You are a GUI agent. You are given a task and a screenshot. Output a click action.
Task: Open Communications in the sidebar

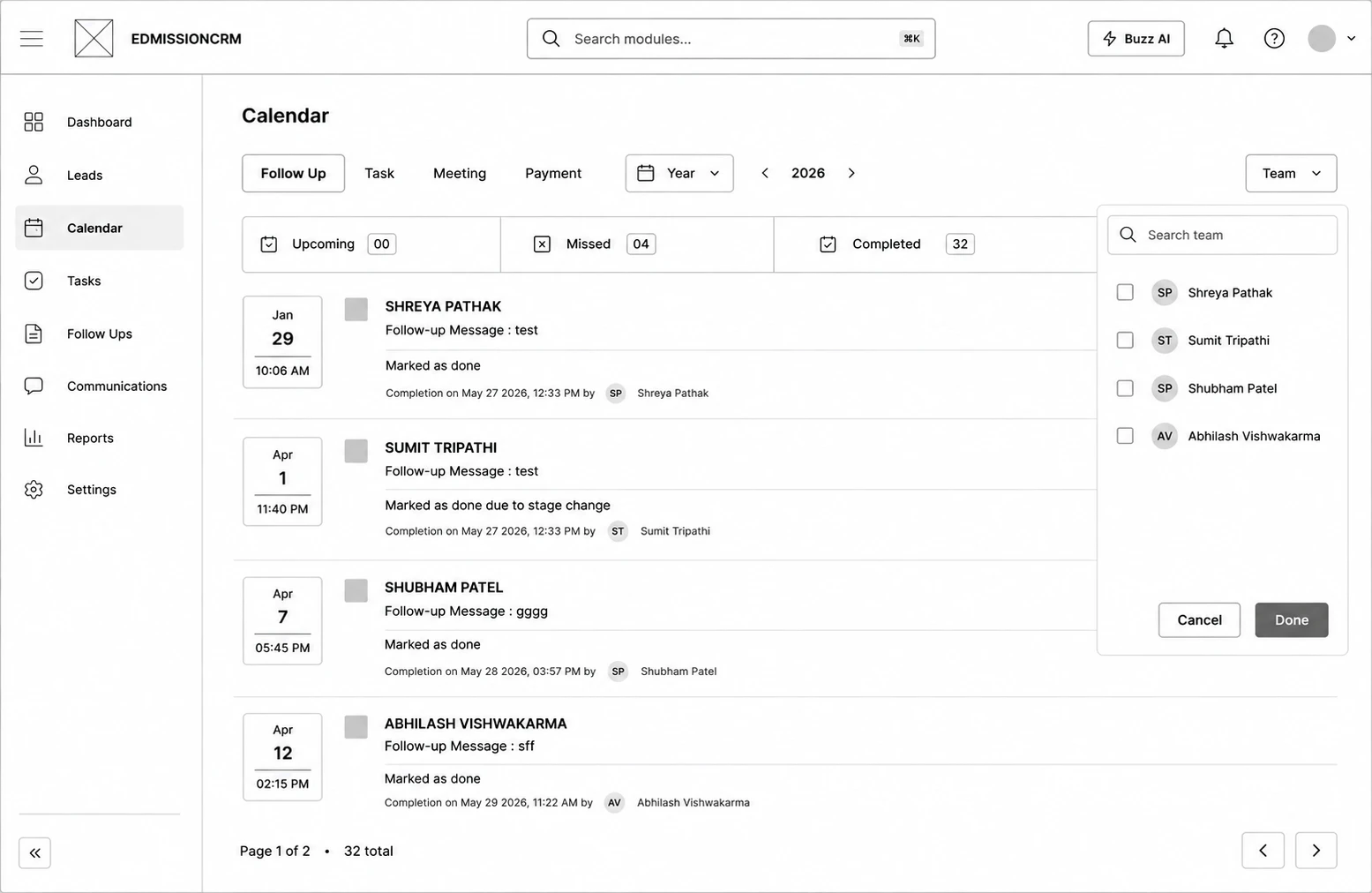pyautogui.click(x=99, y=386)
